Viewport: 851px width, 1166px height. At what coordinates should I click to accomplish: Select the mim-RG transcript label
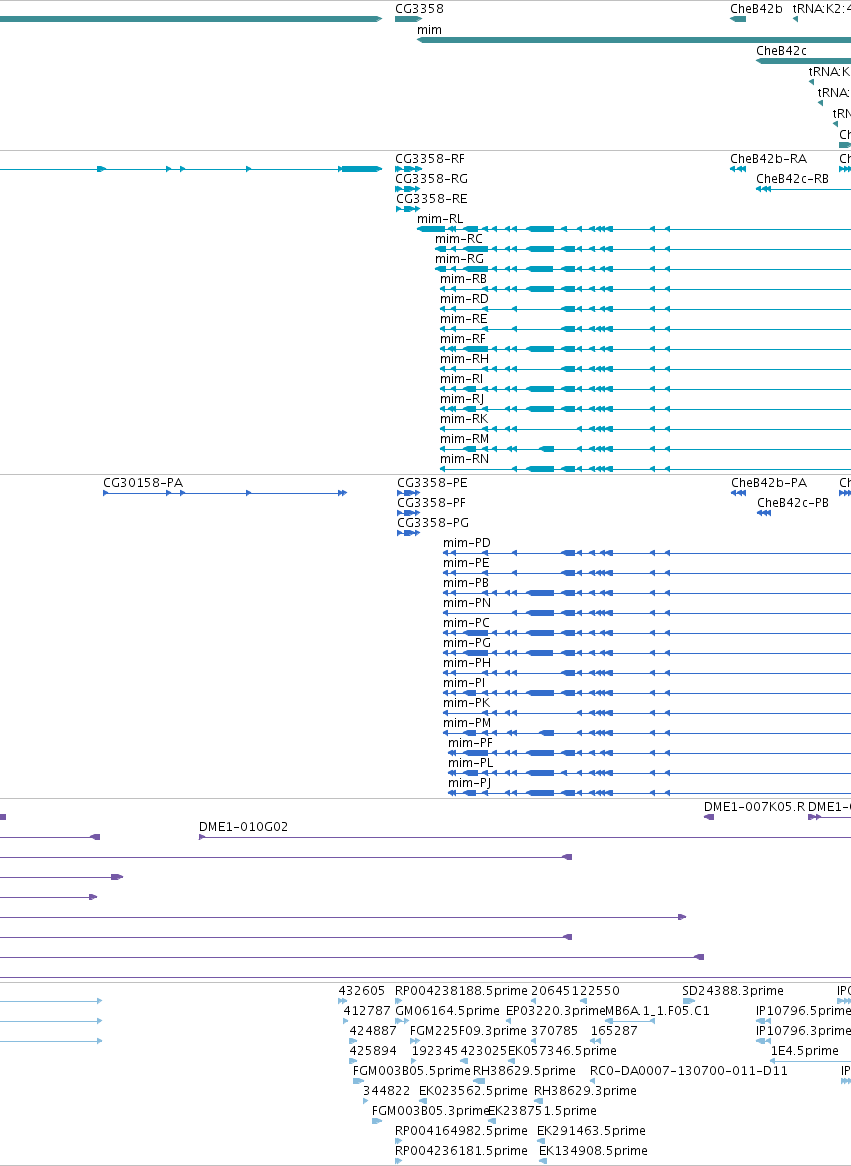coord(459,259)
